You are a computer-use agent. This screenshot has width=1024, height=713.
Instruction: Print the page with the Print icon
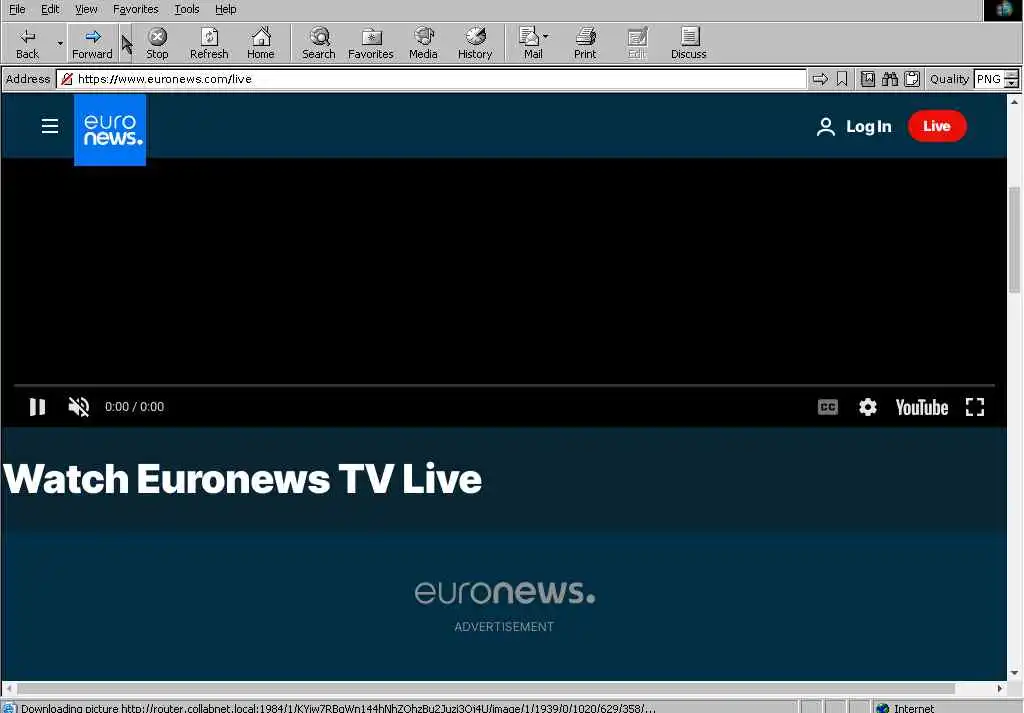point(585,43)
